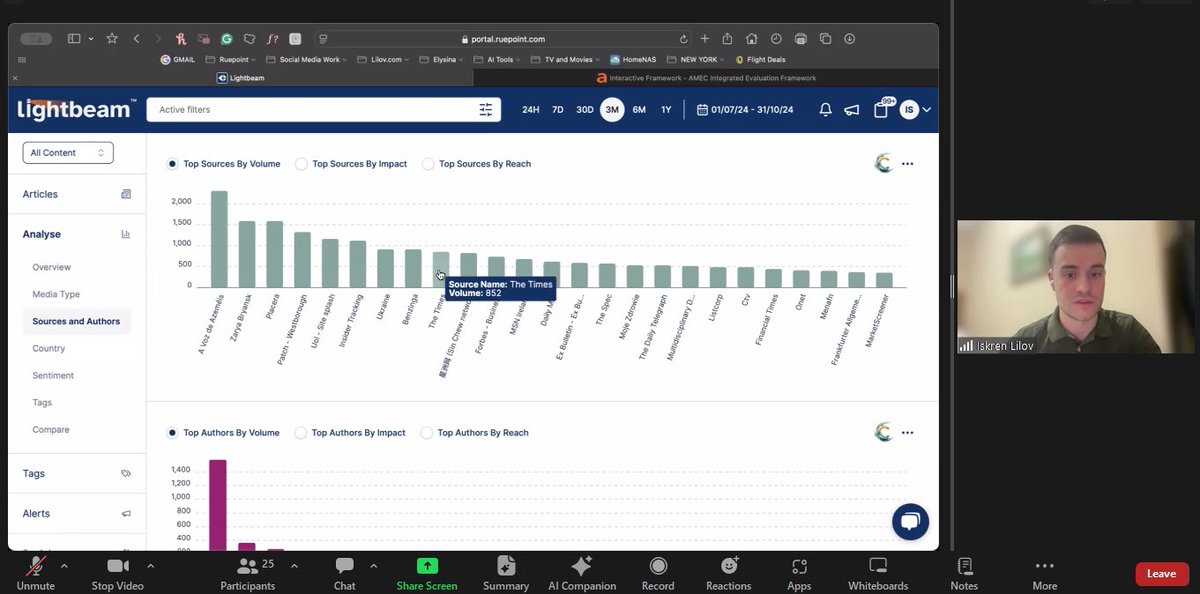Open Zoom AI Companion
This screenshot has height=594, width=1200.
tap(582, 573)
